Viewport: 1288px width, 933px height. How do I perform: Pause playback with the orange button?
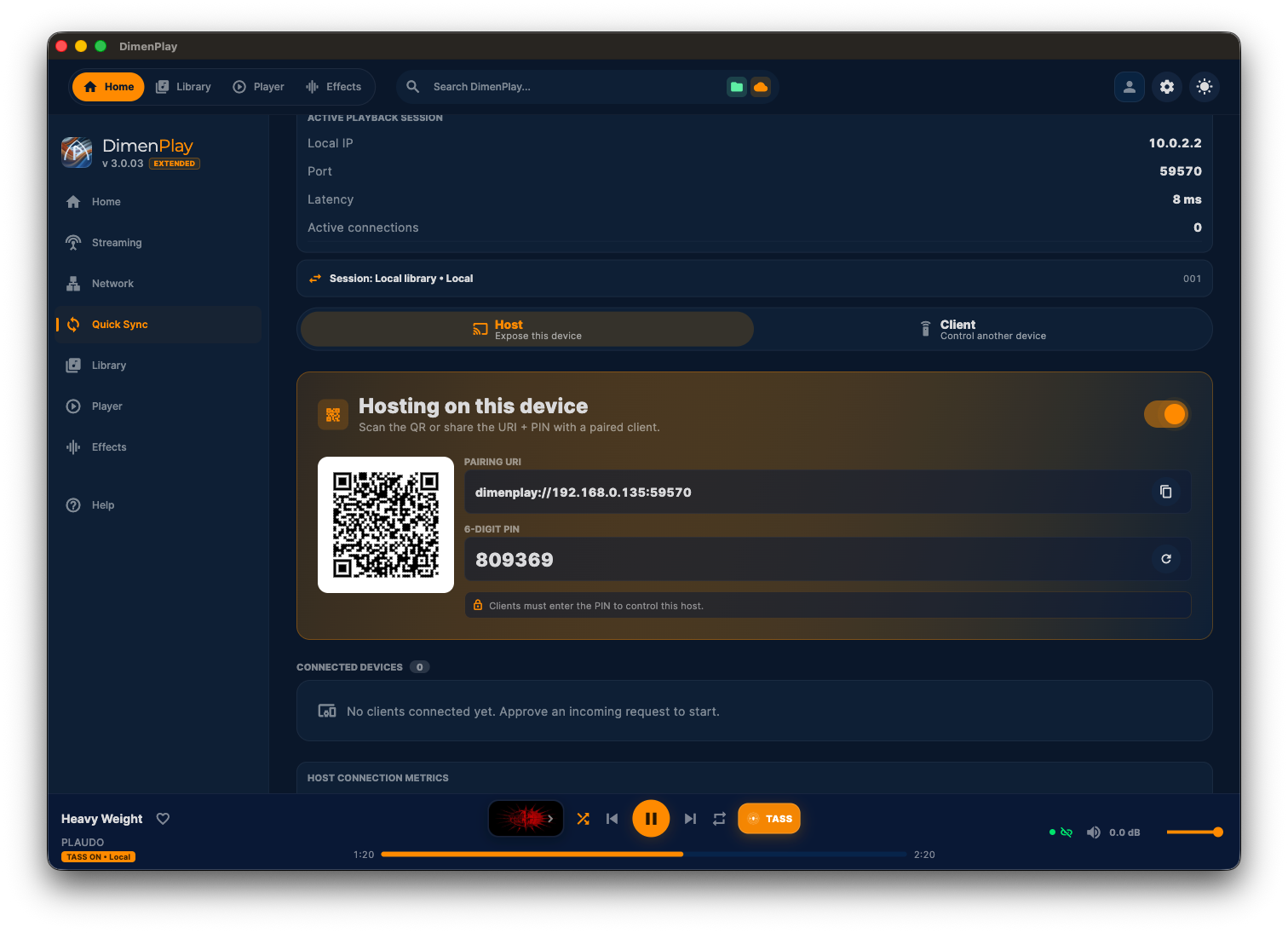651,819
